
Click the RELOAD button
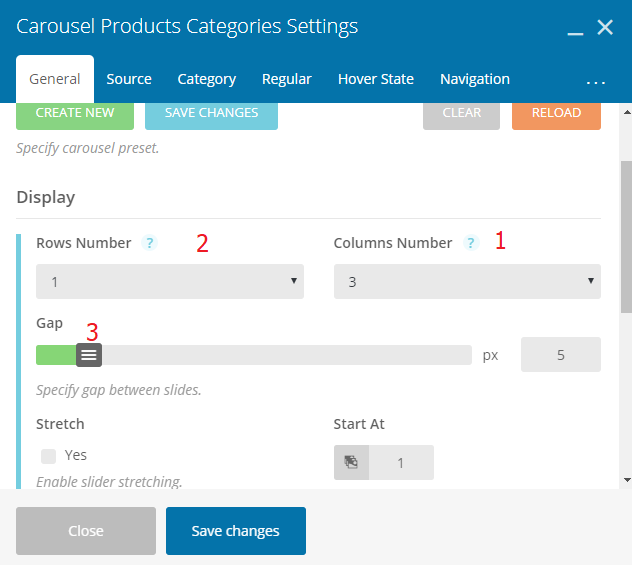point(556,115)
